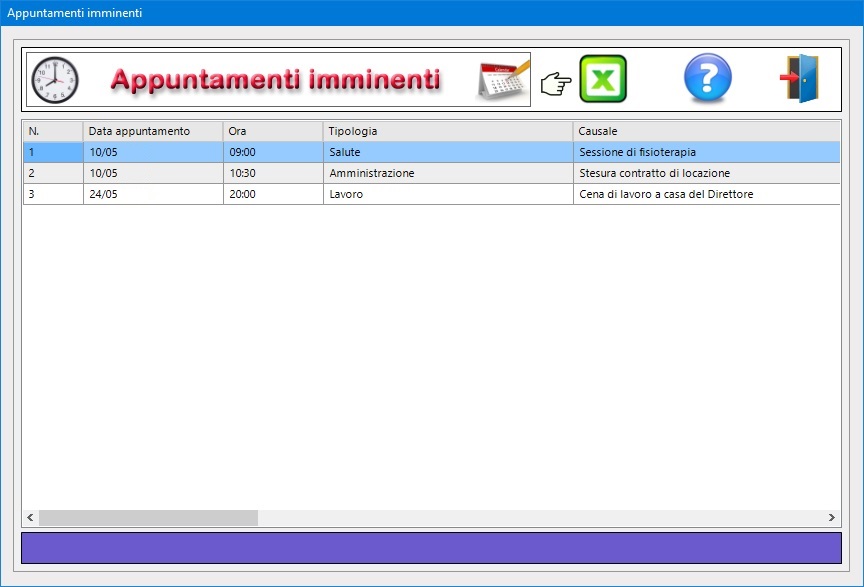Click the horizontal scrollbar right arrow
Viewport: 864px width, 587px height.
tap(832, 518)
